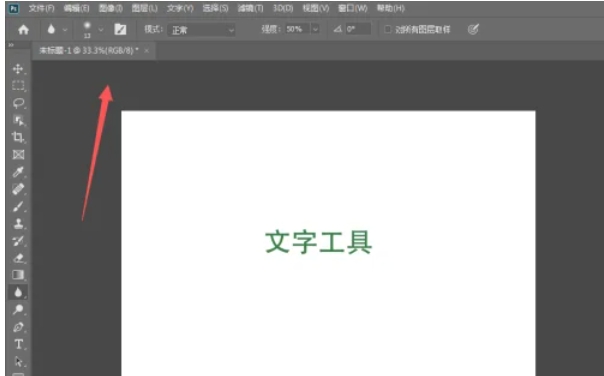Select the Eyedropper tool

tap(18, 172)
